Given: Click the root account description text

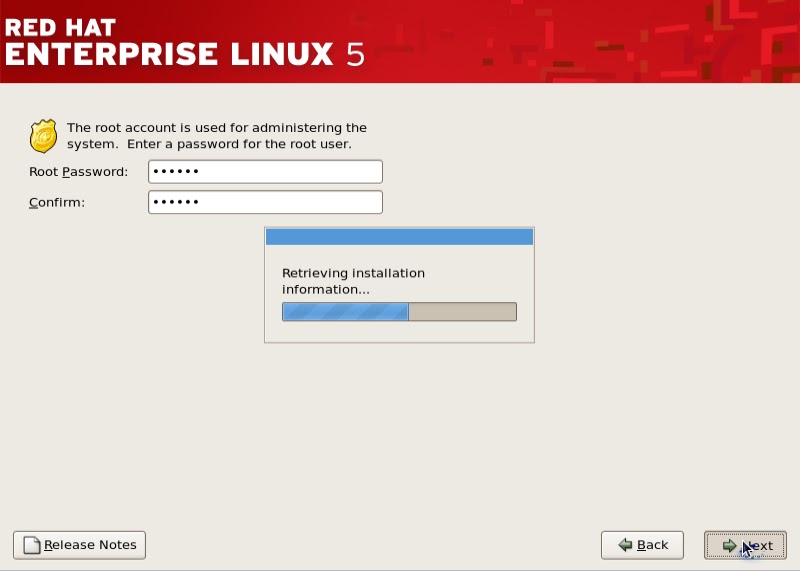Looking at the screenshot, I should pyautogui.click(x=217, y=136).
